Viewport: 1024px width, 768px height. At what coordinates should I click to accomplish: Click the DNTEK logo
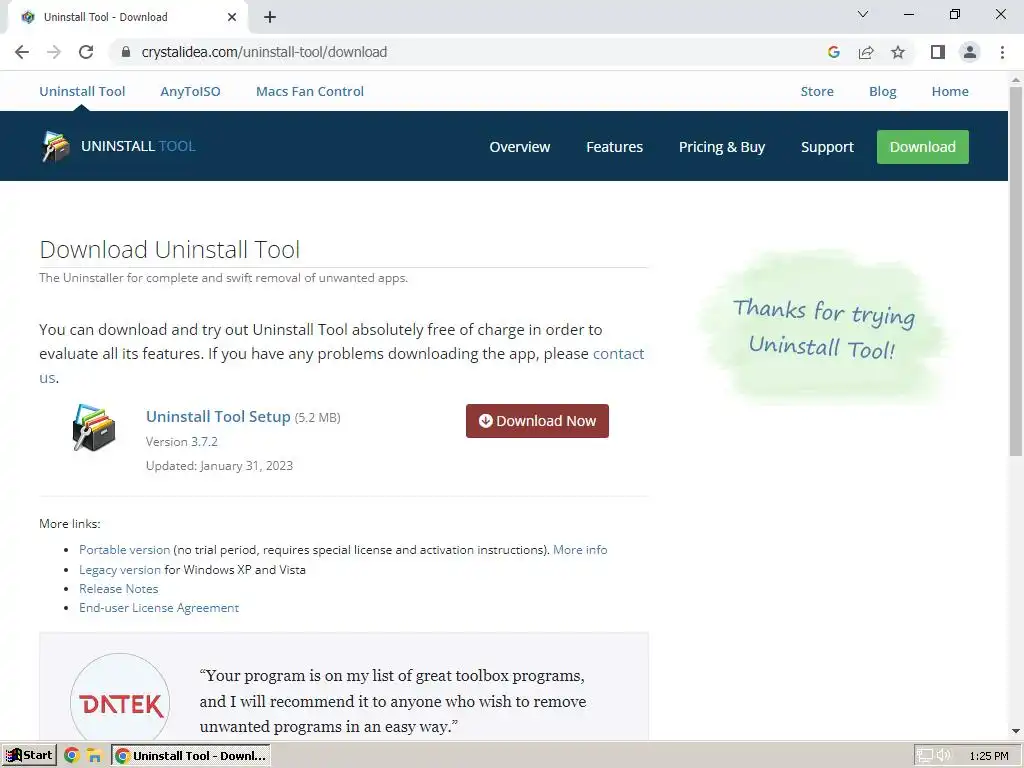(x=120, y=704)
